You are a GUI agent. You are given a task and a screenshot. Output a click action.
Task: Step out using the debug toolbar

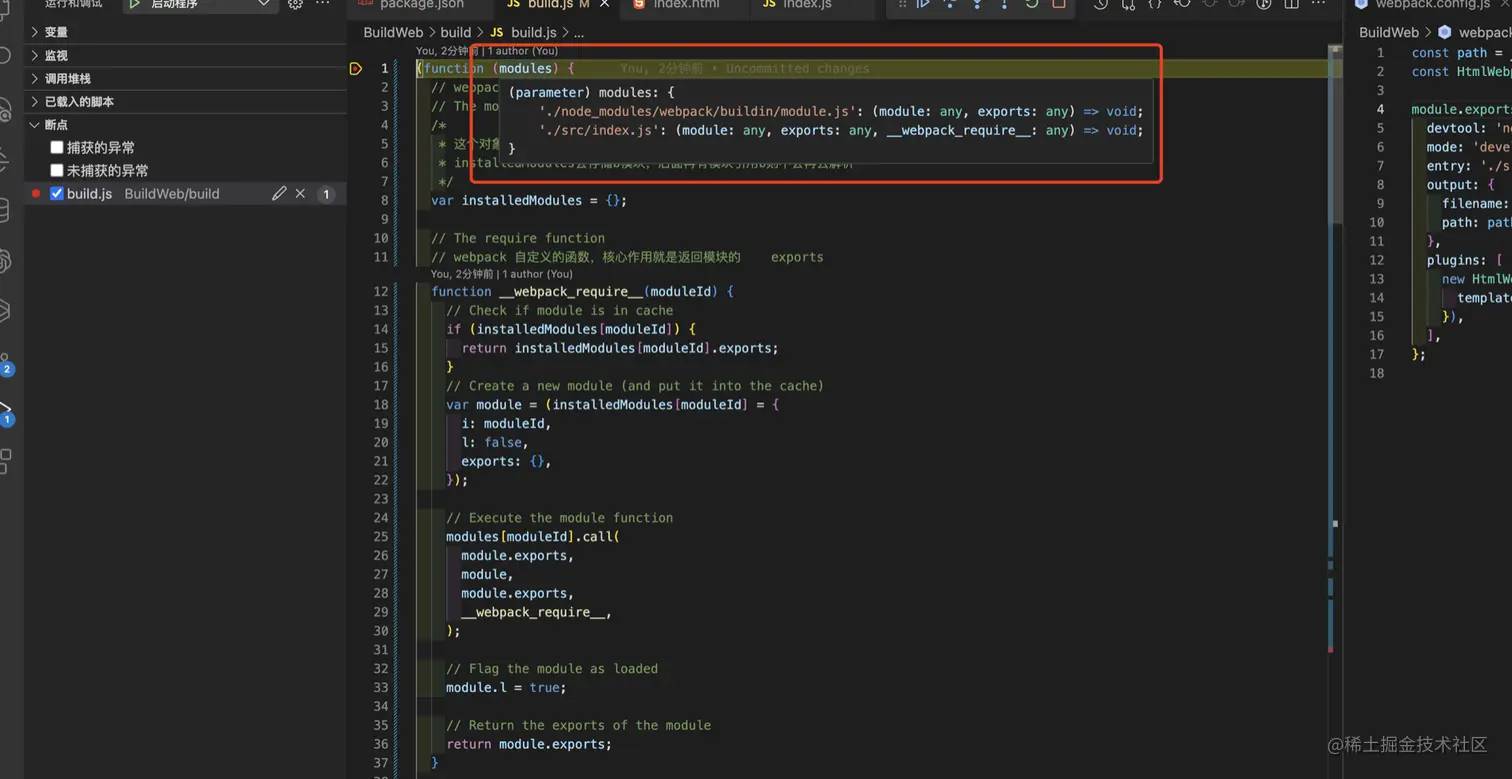[x=1004, y=4]
